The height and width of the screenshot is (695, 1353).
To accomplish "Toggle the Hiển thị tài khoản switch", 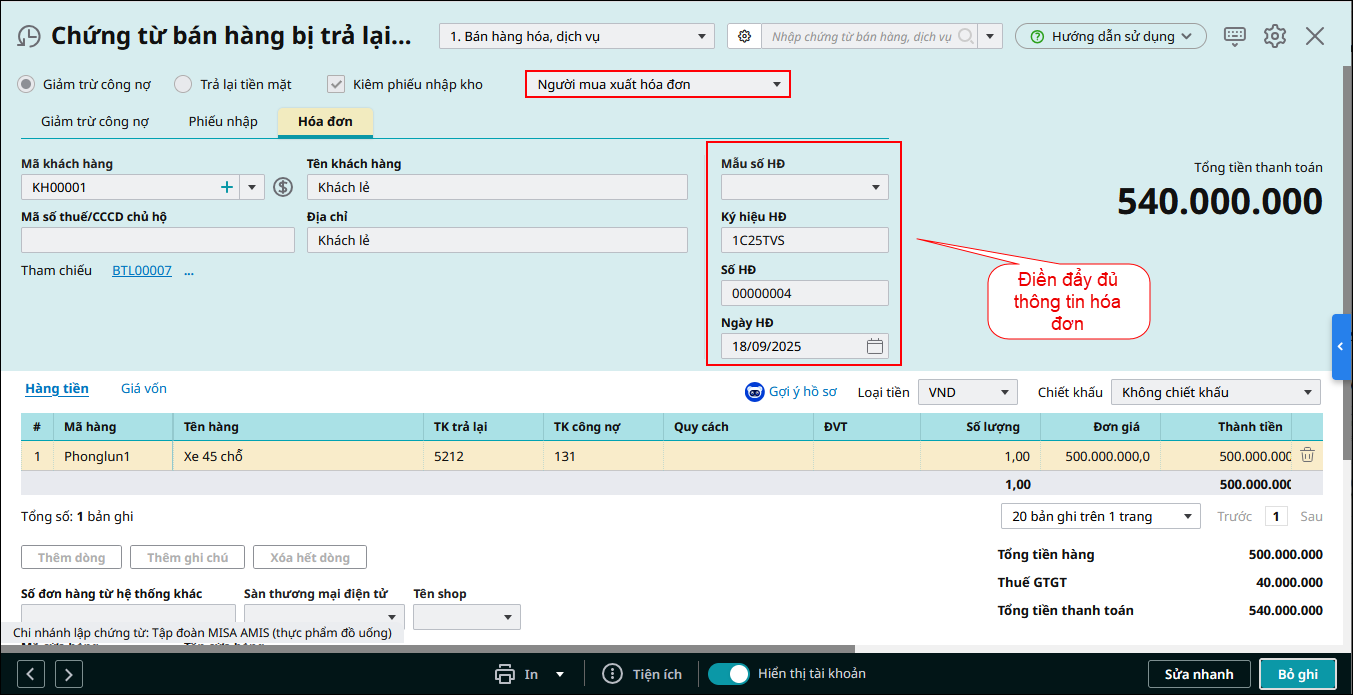I will click(729, 674).
